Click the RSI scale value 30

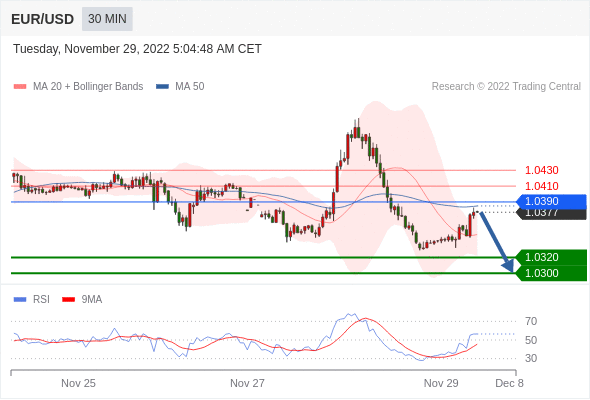(x=531, y=358)
